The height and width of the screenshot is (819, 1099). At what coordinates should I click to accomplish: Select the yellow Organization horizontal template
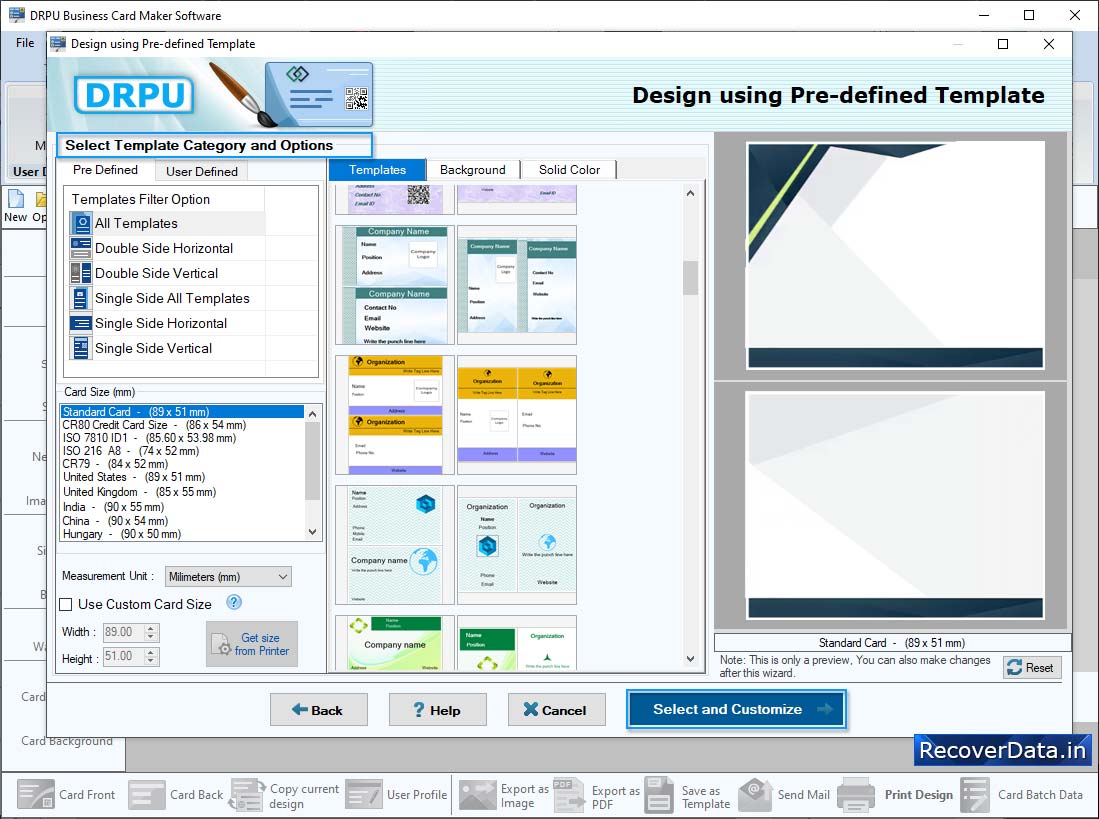tap(395, 415)
